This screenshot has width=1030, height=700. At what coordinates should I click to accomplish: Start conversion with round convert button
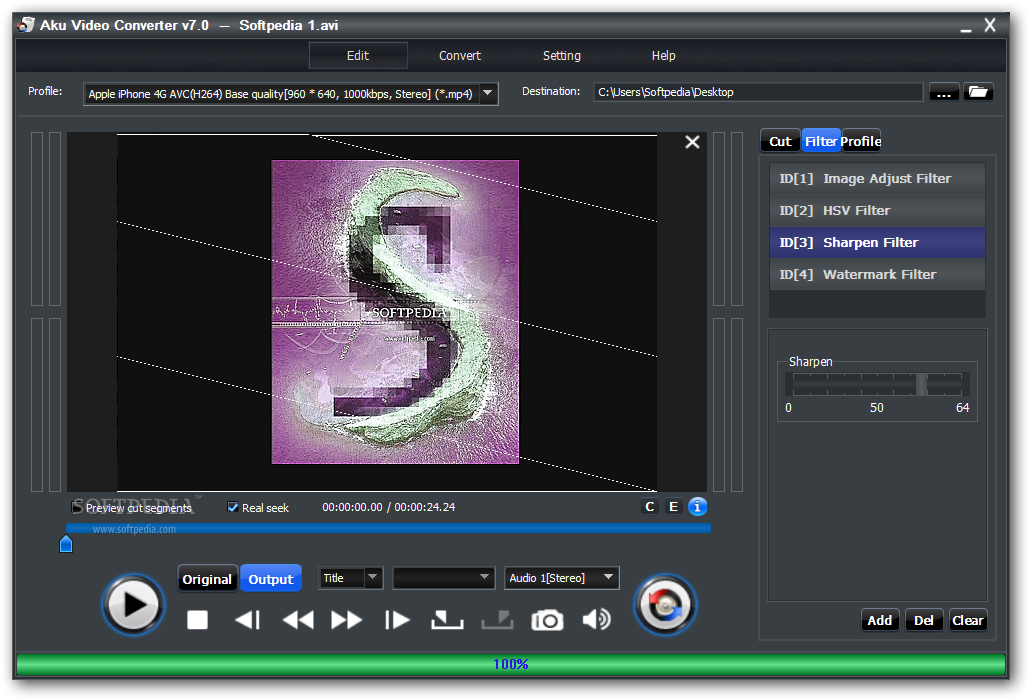pos(665,605)
